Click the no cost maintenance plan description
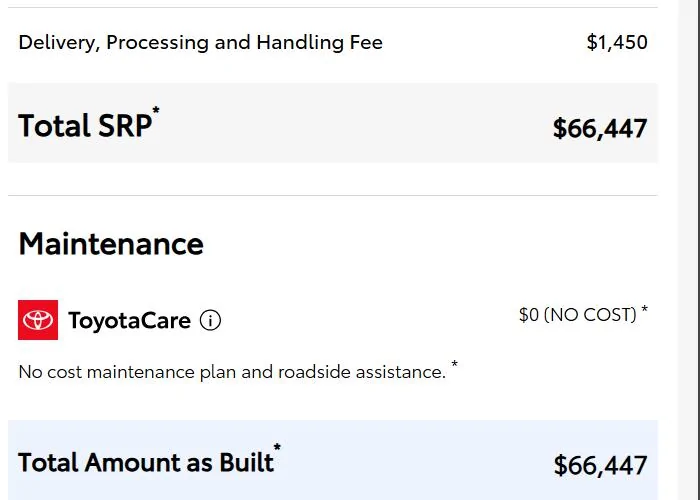This screenshot has width=700, height=500. coord(232,372)
